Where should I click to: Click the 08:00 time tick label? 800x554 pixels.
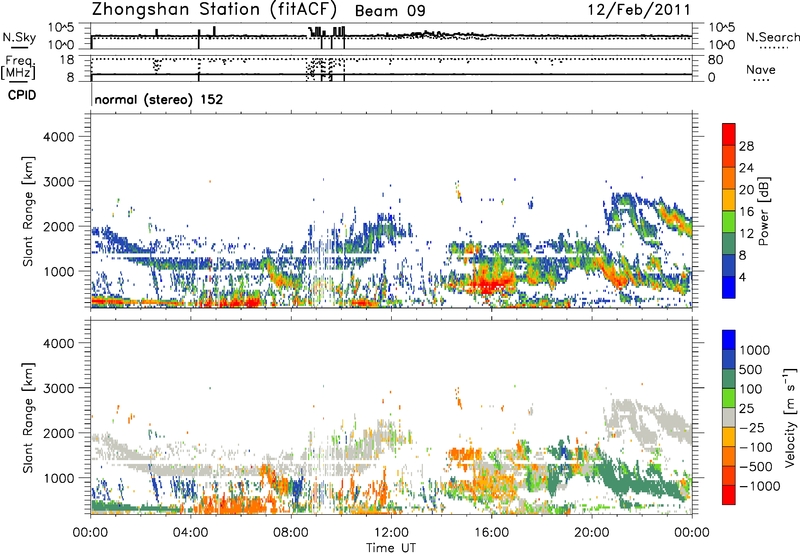tap(291, 533)
